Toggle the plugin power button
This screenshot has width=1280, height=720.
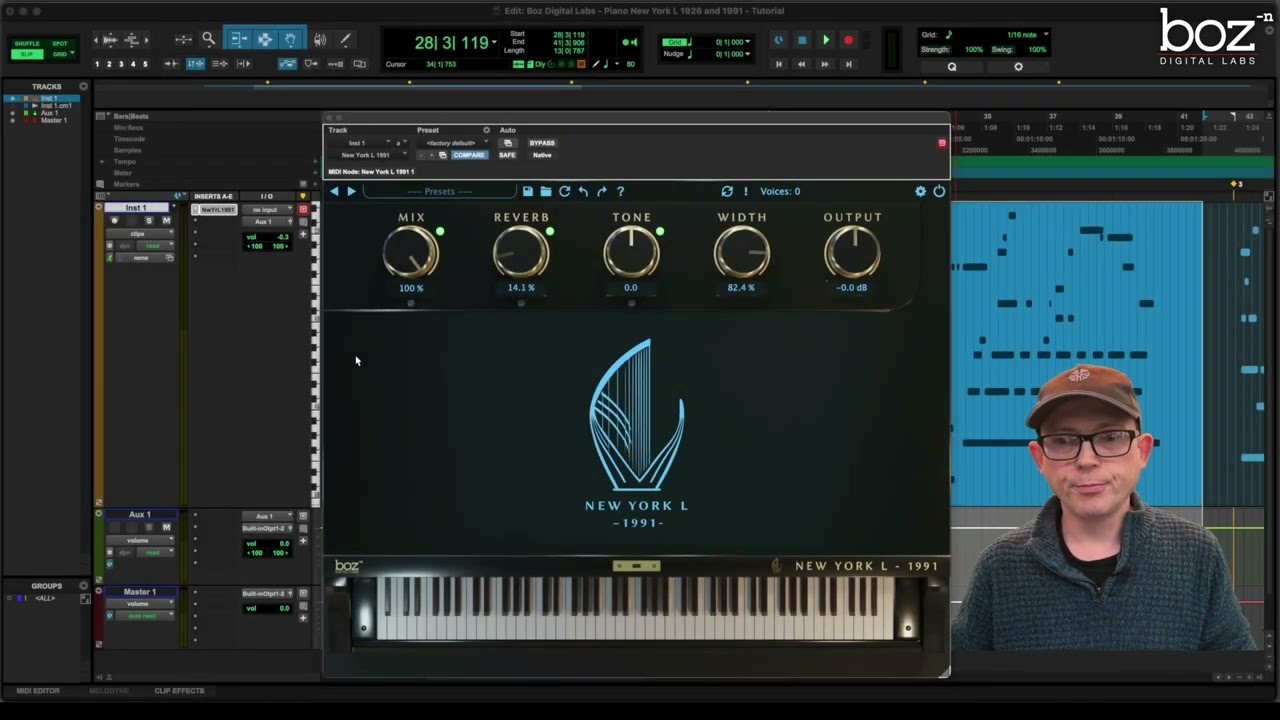939,191
